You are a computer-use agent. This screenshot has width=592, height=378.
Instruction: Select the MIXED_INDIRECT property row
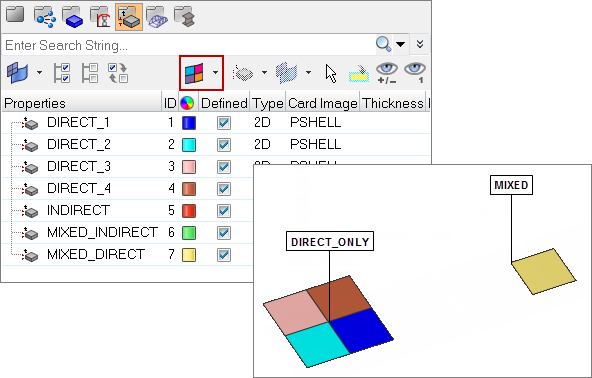pos(128,232)
